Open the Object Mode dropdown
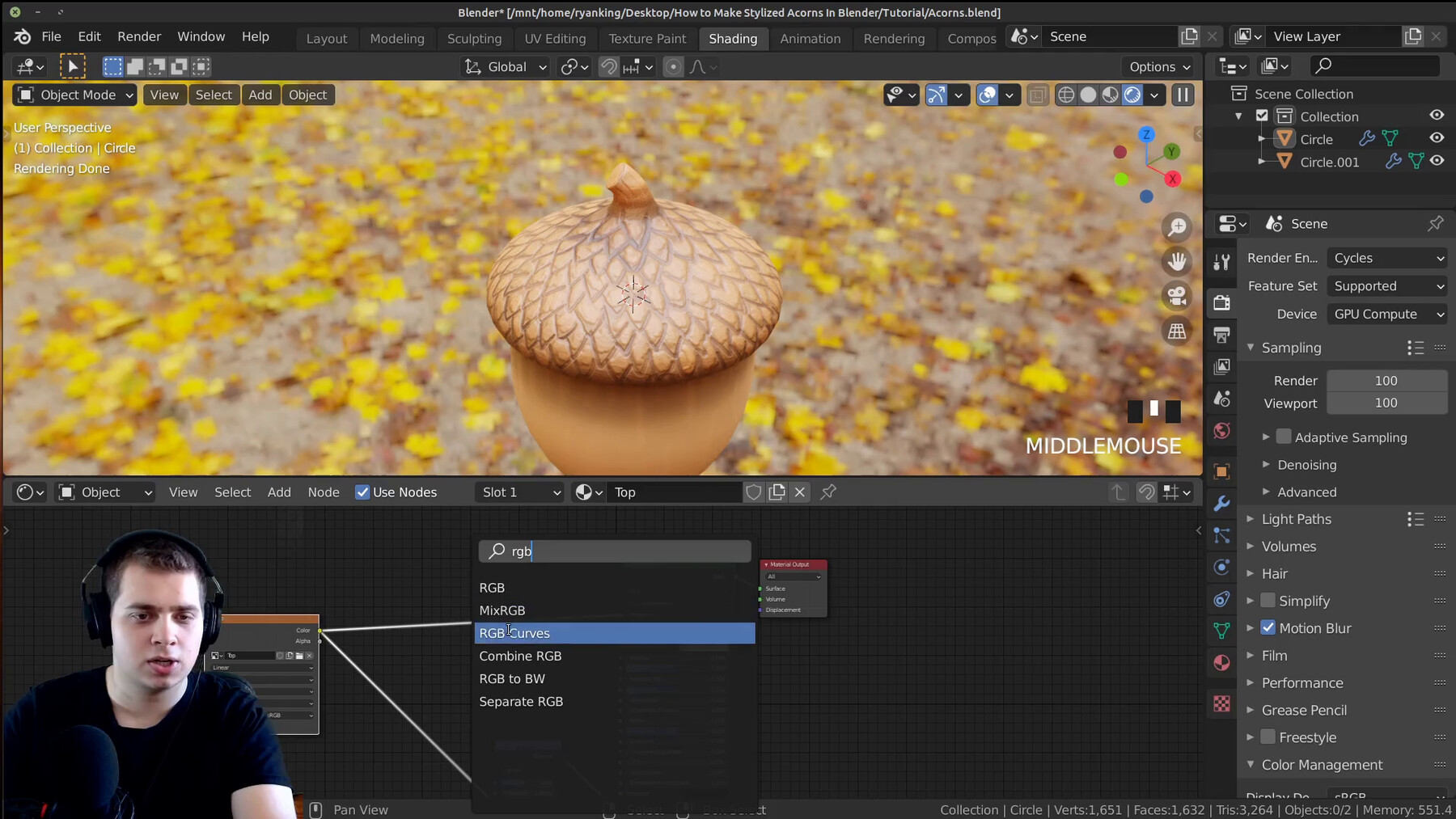Screen dimensions: 1456x819 [x=76, y=95]
